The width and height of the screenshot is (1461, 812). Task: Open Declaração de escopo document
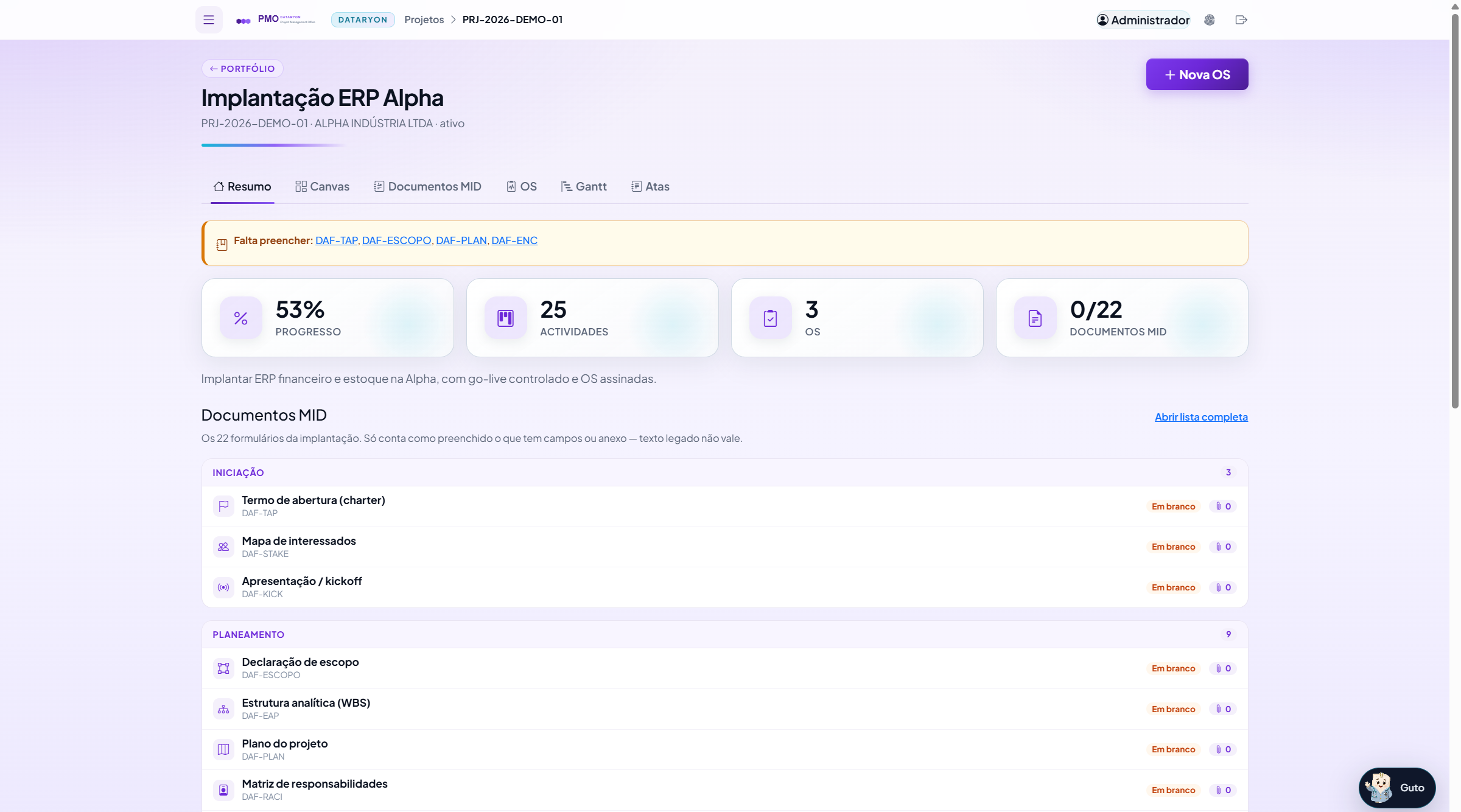[x=724, y=668]
